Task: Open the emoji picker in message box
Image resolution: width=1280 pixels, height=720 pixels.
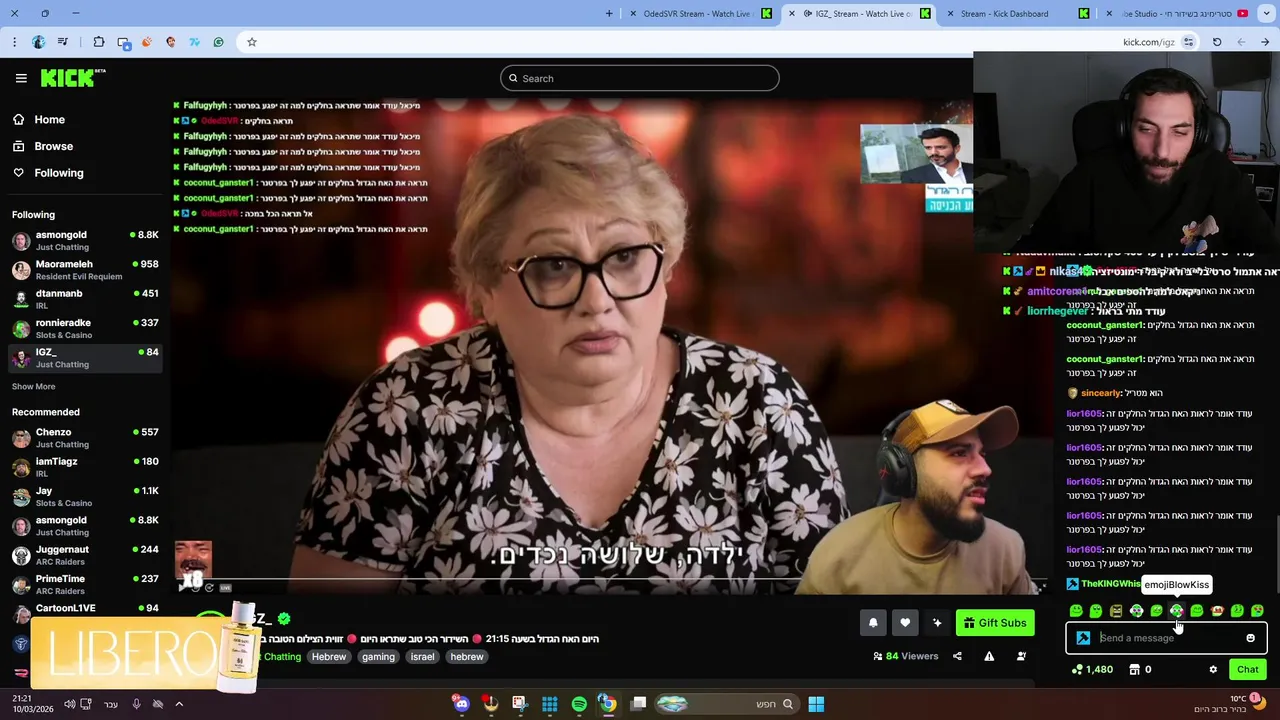Action: [1250, 638]
